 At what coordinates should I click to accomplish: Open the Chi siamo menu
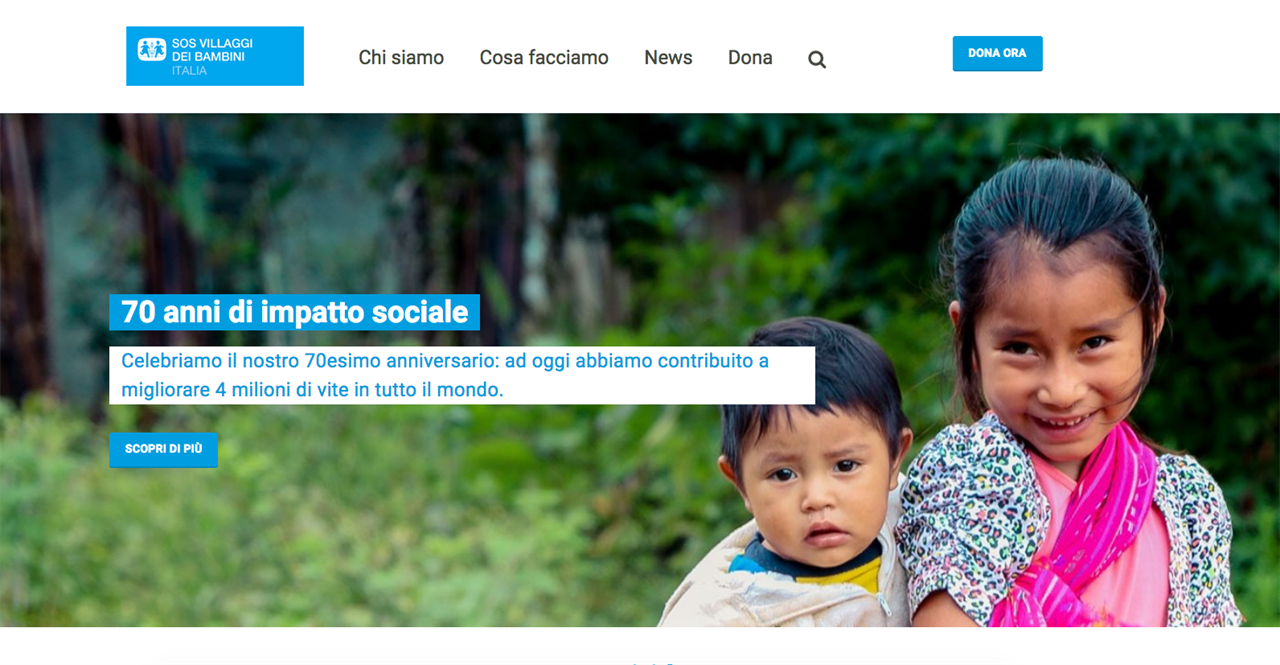(x=401, y=58)
